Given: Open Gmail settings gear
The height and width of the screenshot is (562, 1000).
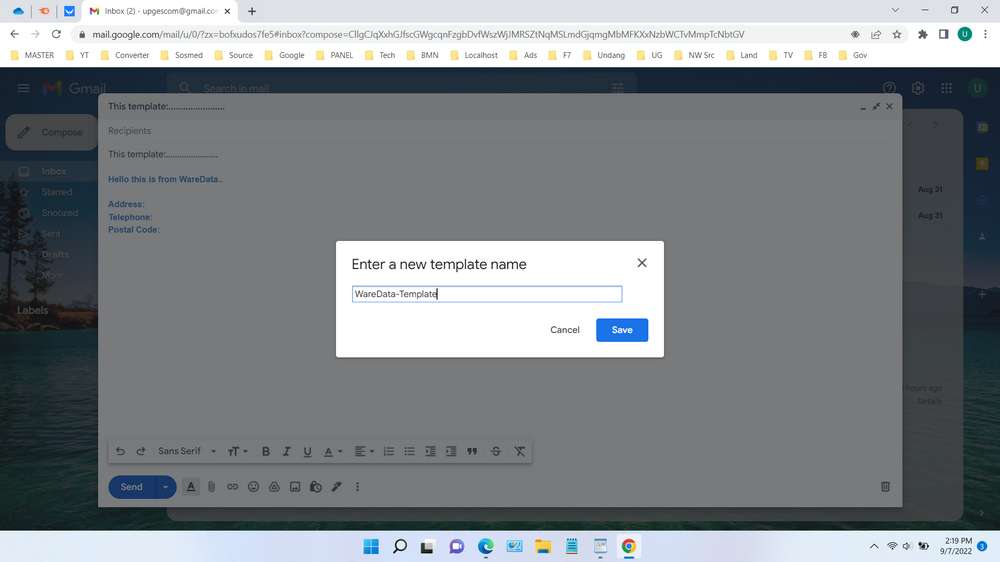Looking at the screenshot, I should pyautogui.click(x=918, y=88).
